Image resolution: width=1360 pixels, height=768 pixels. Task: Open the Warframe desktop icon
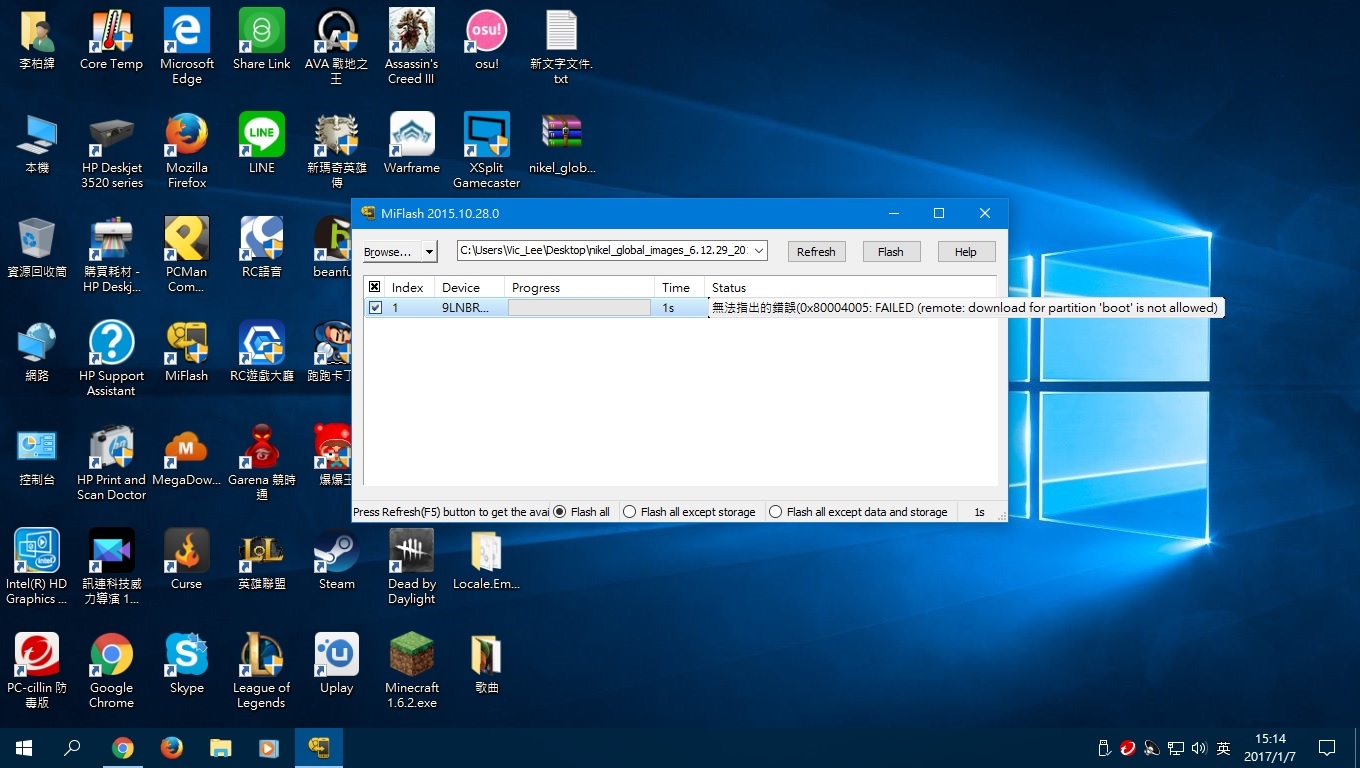point(411,144)
